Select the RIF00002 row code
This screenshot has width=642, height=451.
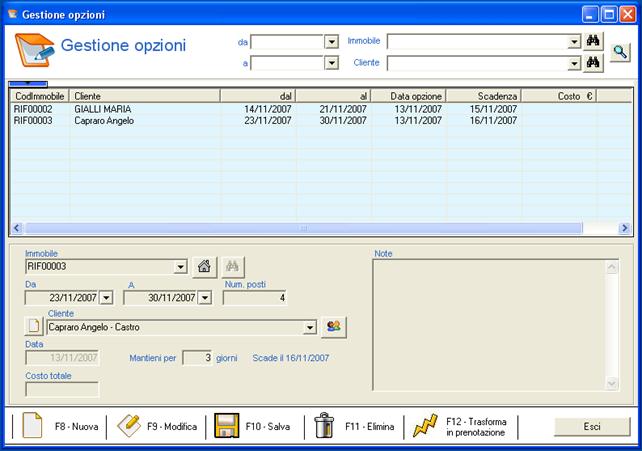pos(33,109)
